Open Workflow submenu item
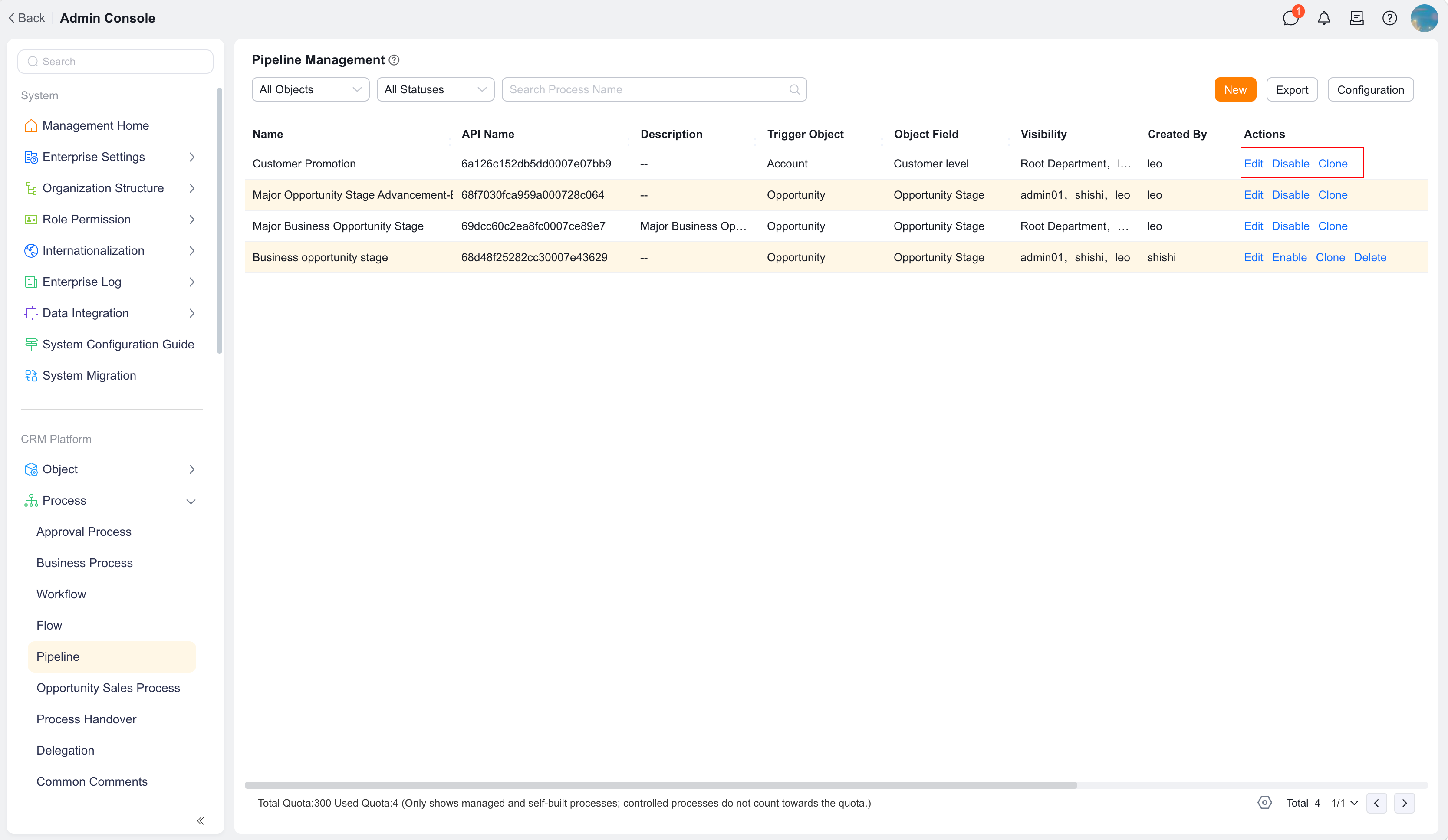The width and height of the screenshot is (1448, 840). [61, 594]
